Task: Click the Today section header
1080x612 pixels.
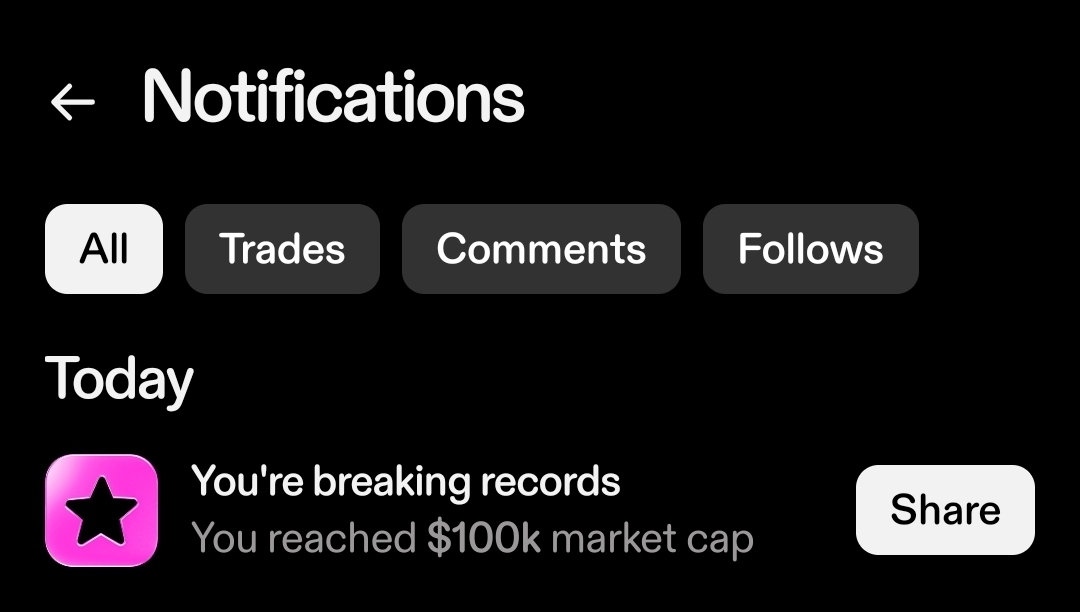Action: tap(119, 380)
